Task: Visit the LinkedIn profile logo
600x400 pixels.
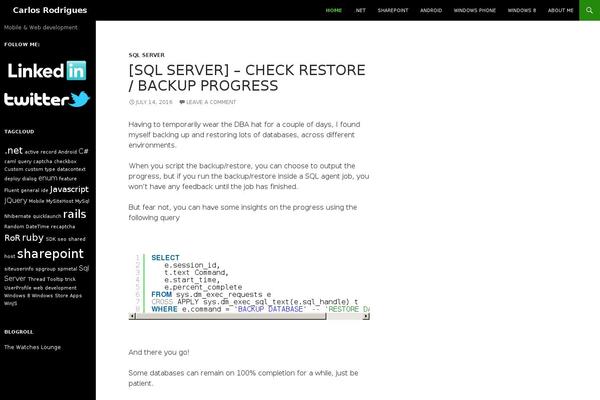Action: [47, 71]
